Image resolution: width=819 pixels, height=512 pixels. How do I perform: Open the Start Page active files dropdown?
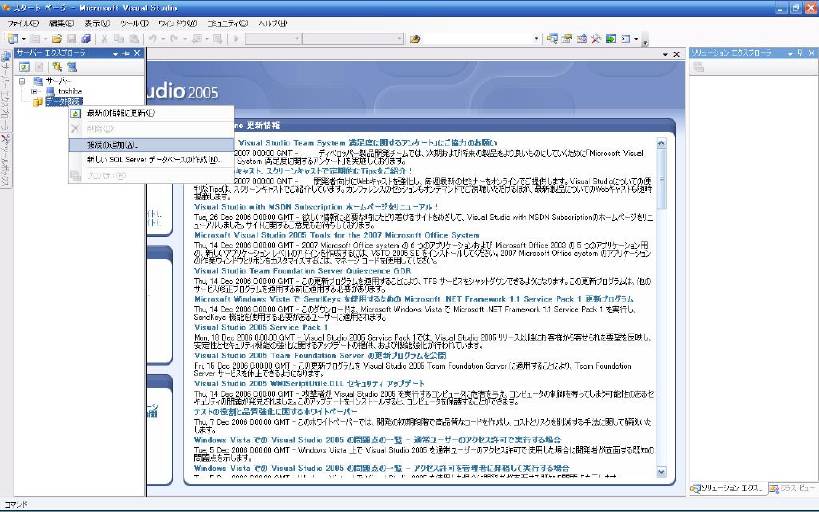665,54
